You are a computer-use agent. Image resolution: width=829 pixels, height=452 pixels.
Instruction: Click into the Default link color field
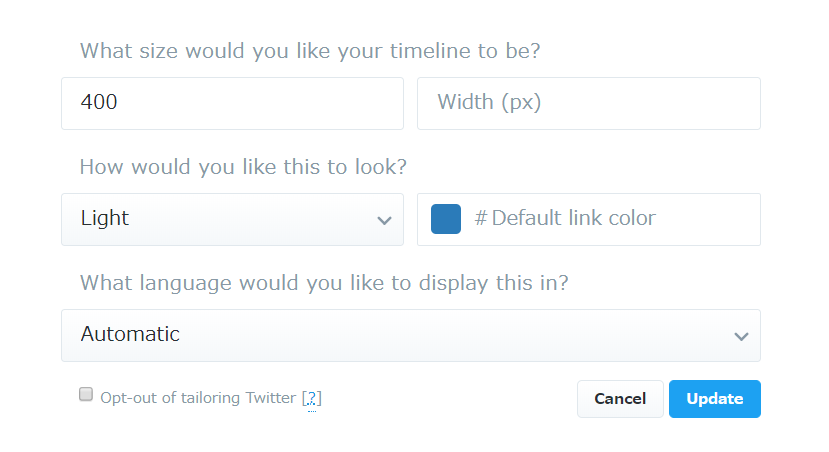600,219
